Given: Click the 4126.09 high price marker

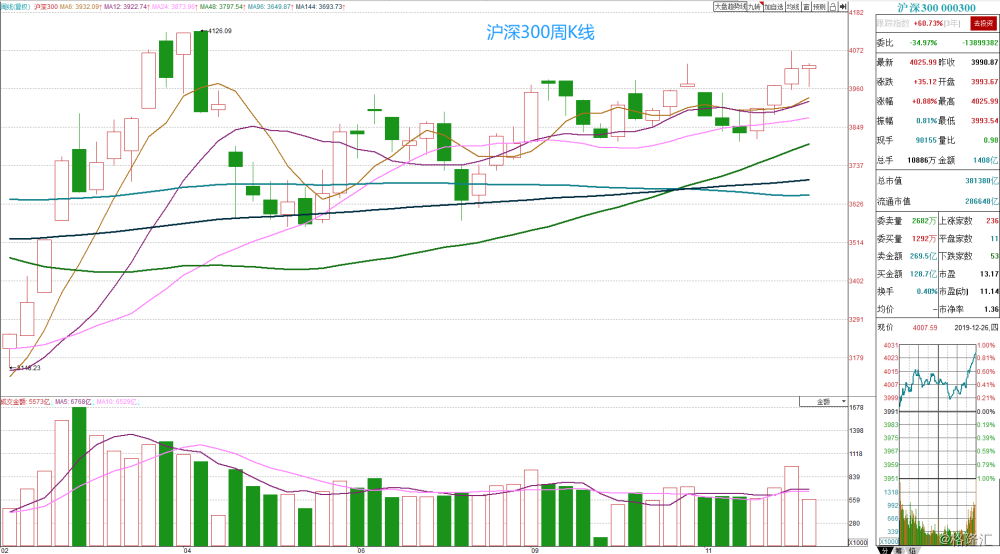Looking at the screenshot, I should point(219,31).
